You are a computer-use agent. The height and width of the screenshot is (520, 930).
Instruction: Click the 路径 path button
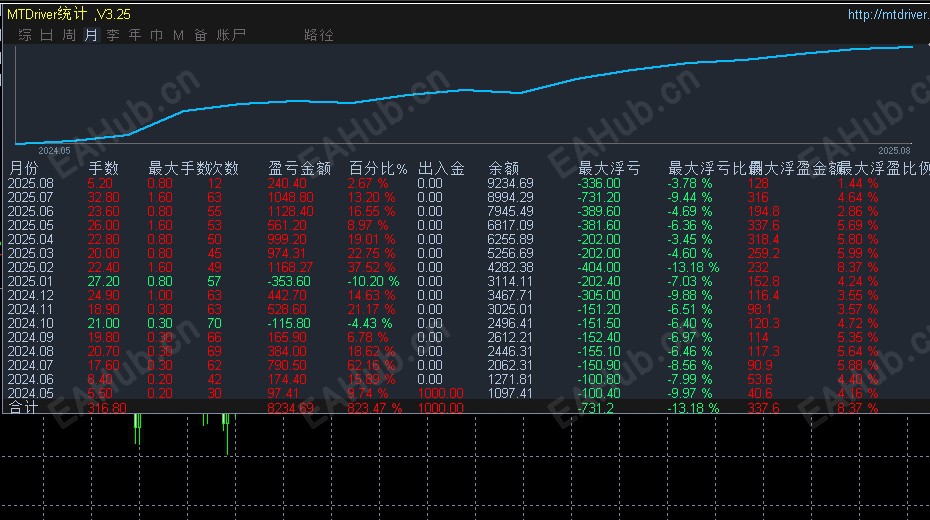319,35
